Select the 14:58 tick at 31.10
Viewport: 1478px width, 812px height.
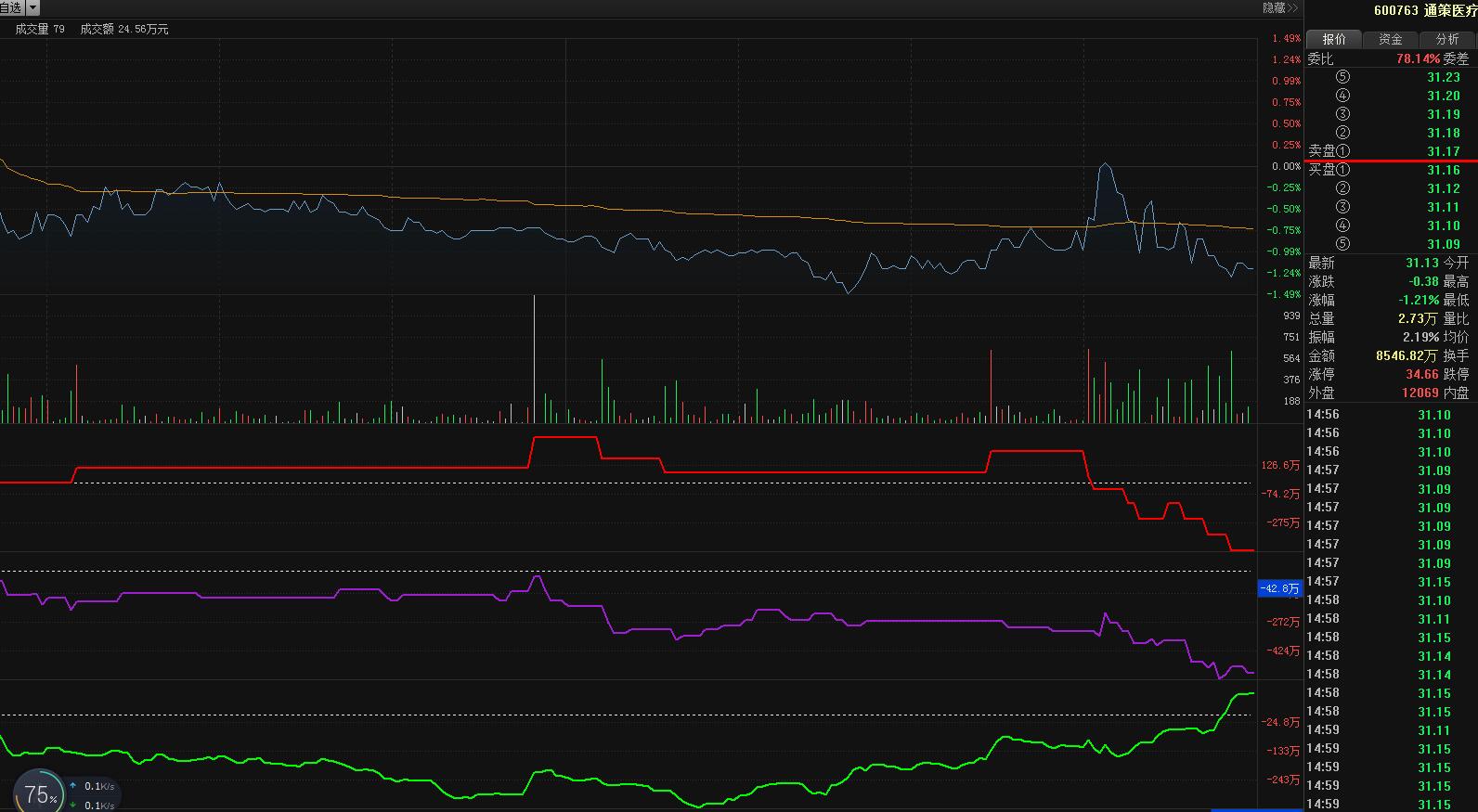coord(1379,600)
